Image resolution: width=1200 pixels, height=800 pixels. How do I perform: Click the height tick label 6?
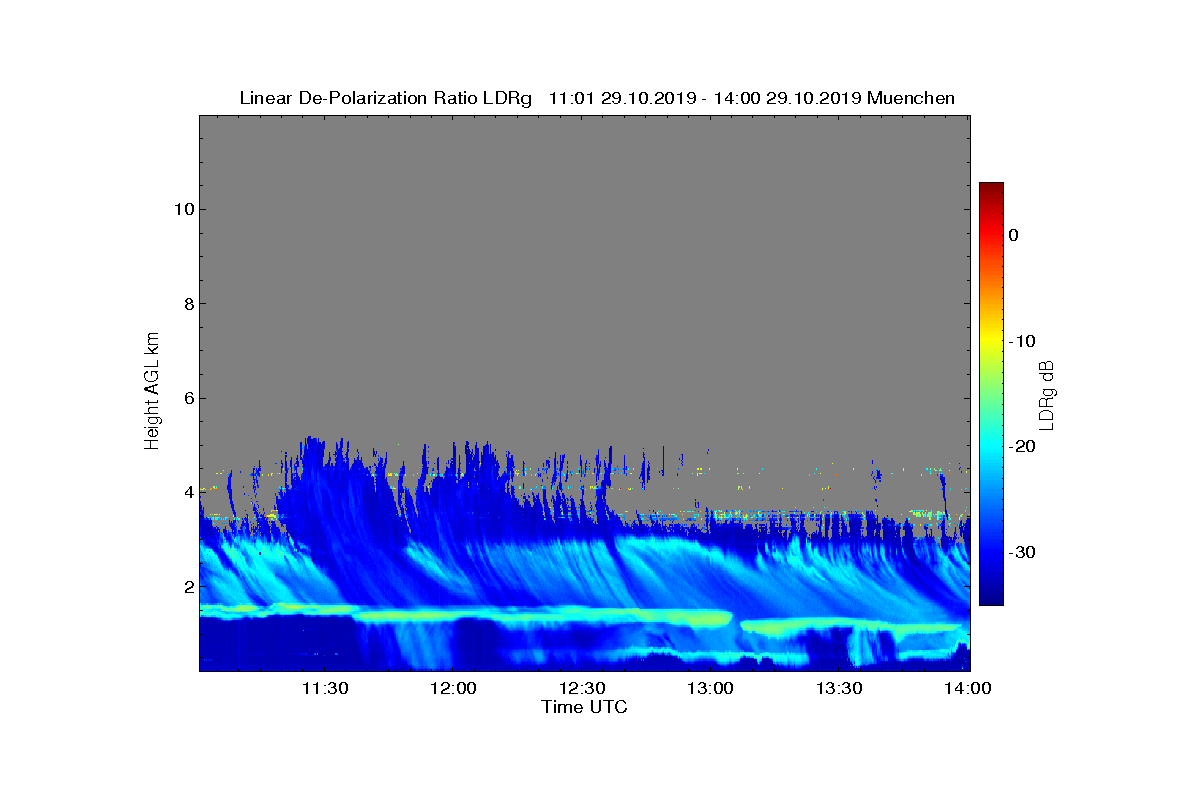(x=187, y=398)
